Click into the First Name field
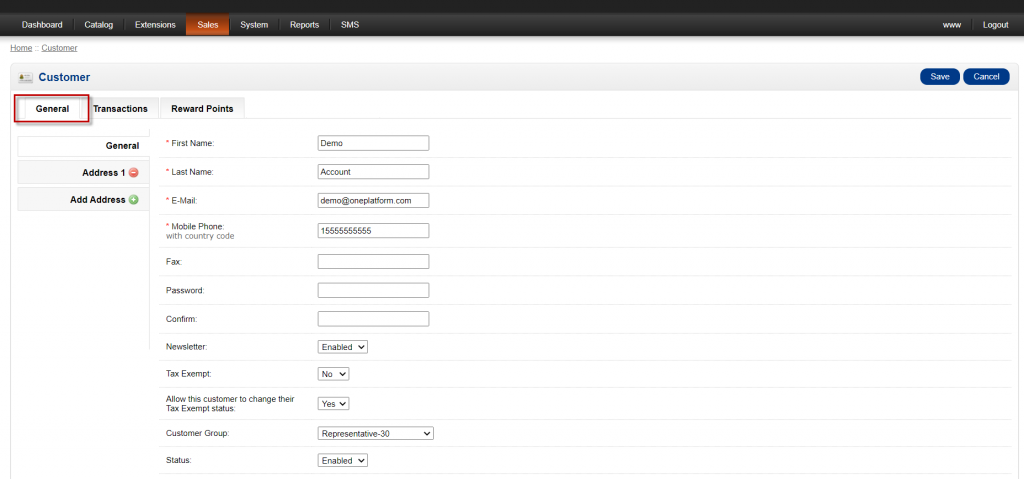 pyautogui.click(x=373, y=143)
